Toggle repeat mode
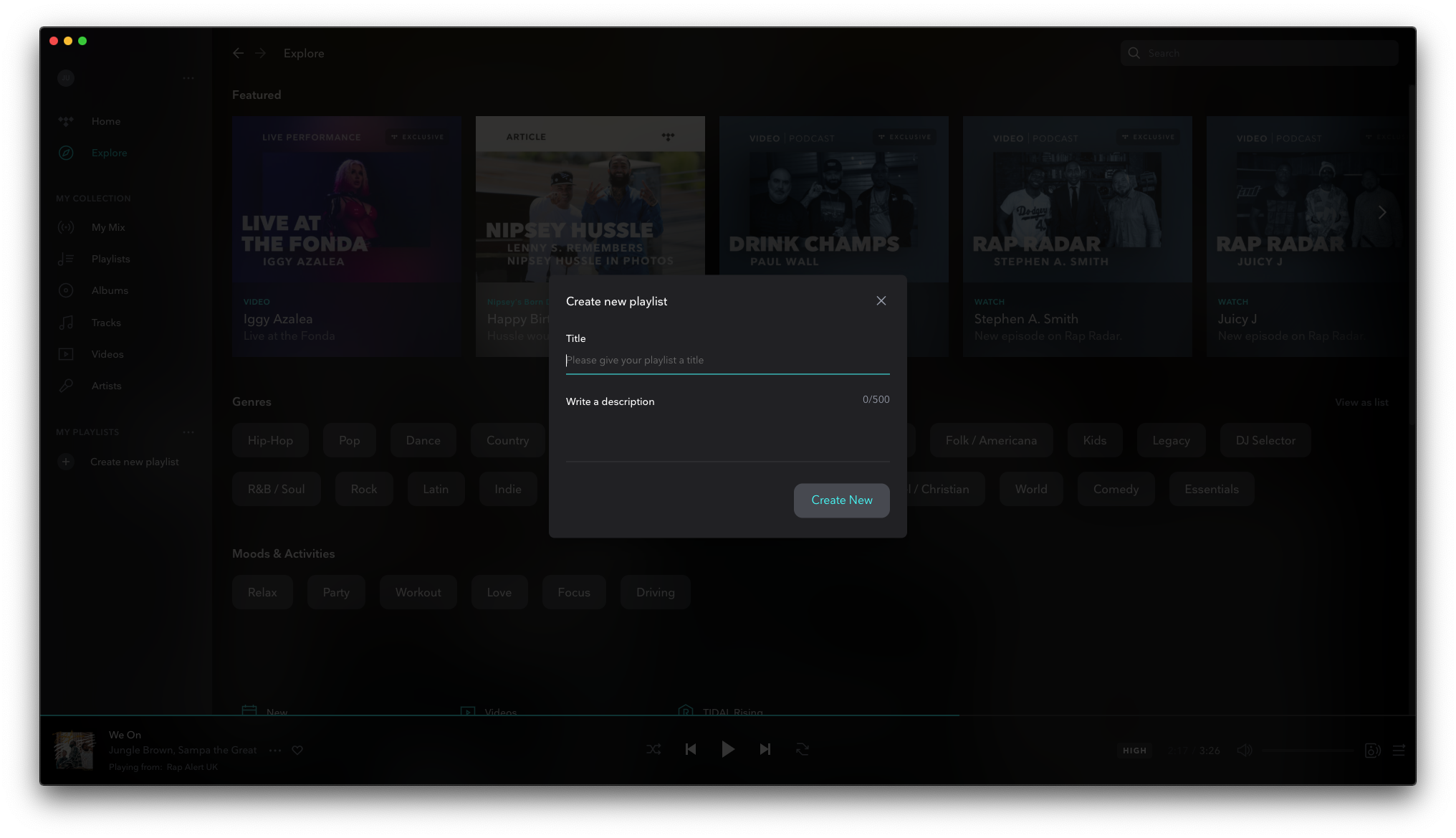Image resolution: width=1456 pixels, height=838 pixels. coord(802,750)
